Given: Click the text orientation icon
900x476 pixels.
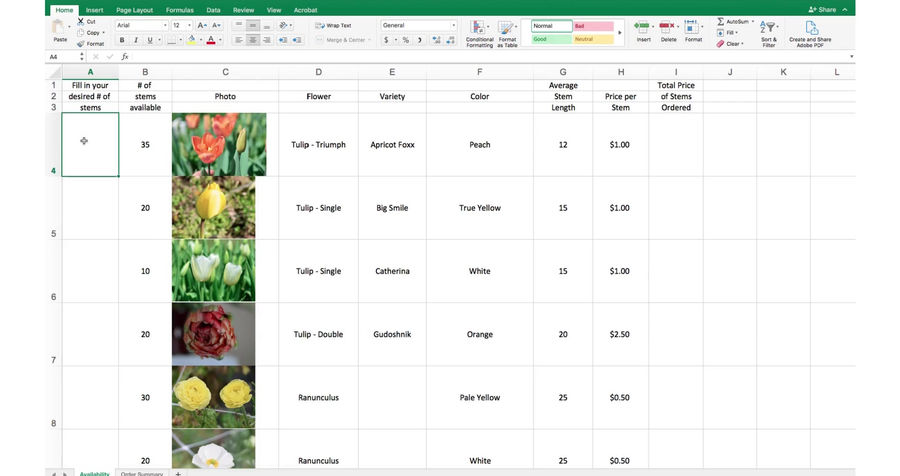Looking at the screenshot, I should click(x=283, y=25).
